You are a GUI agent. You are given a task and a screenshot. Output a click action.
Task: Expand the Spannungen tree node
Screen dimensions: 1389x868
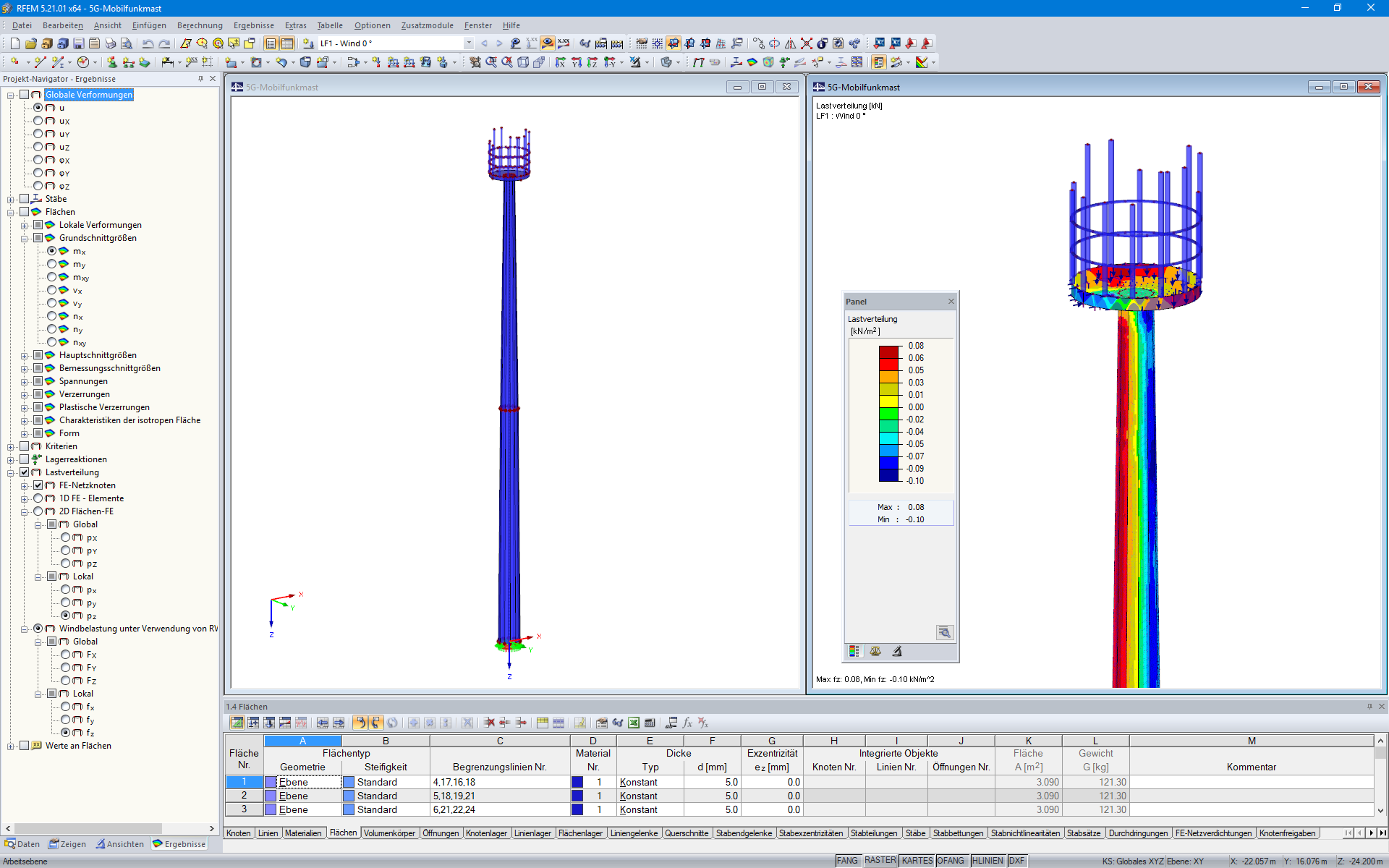click(25, 382)
